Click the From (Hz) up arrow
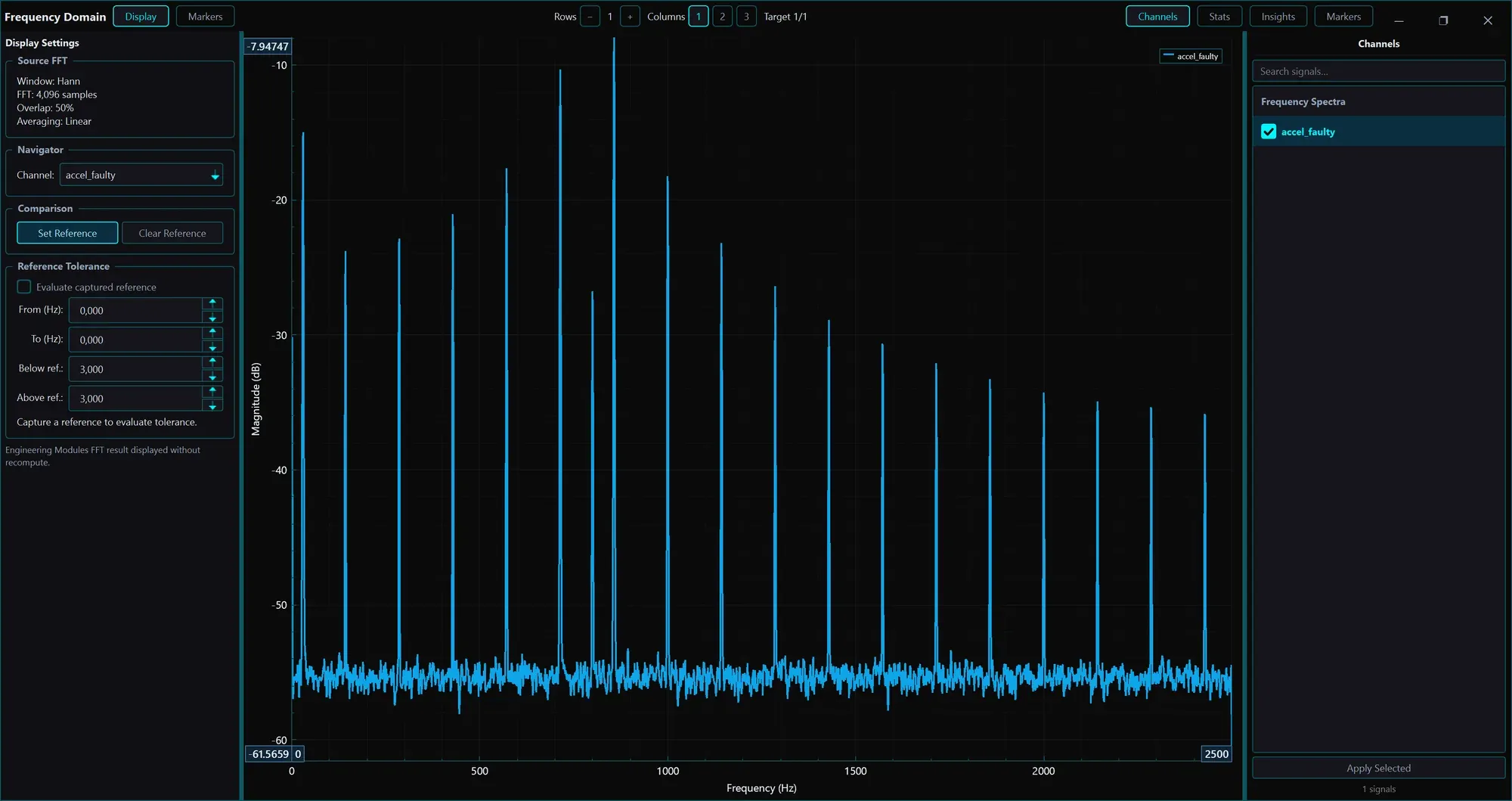The width and height of the screenshot is (1512, 801). click(212, 303)
